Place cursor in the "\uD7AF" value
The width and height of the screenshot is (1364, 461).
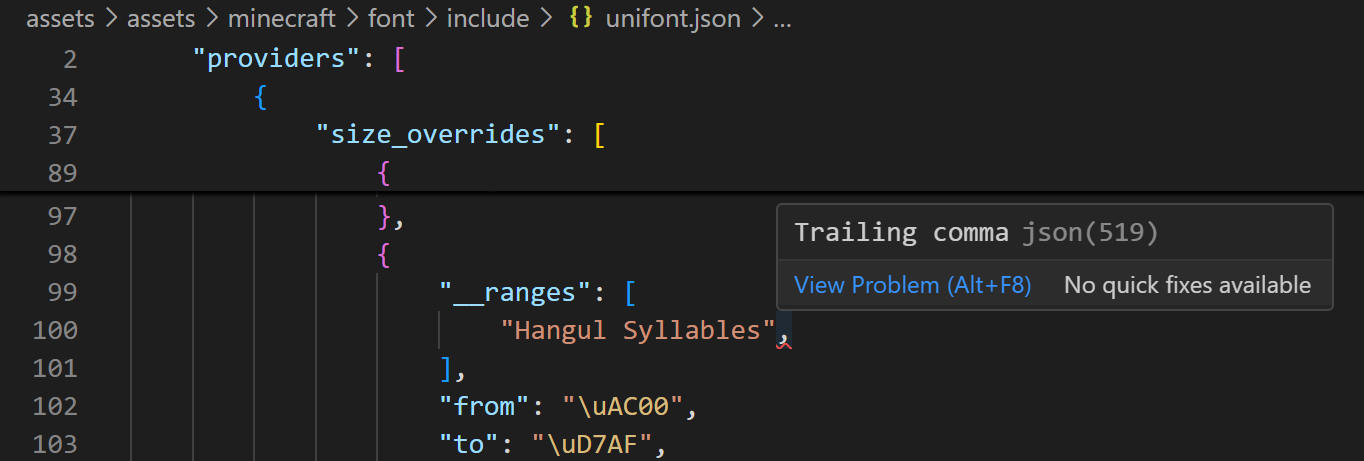click(598, 444)
